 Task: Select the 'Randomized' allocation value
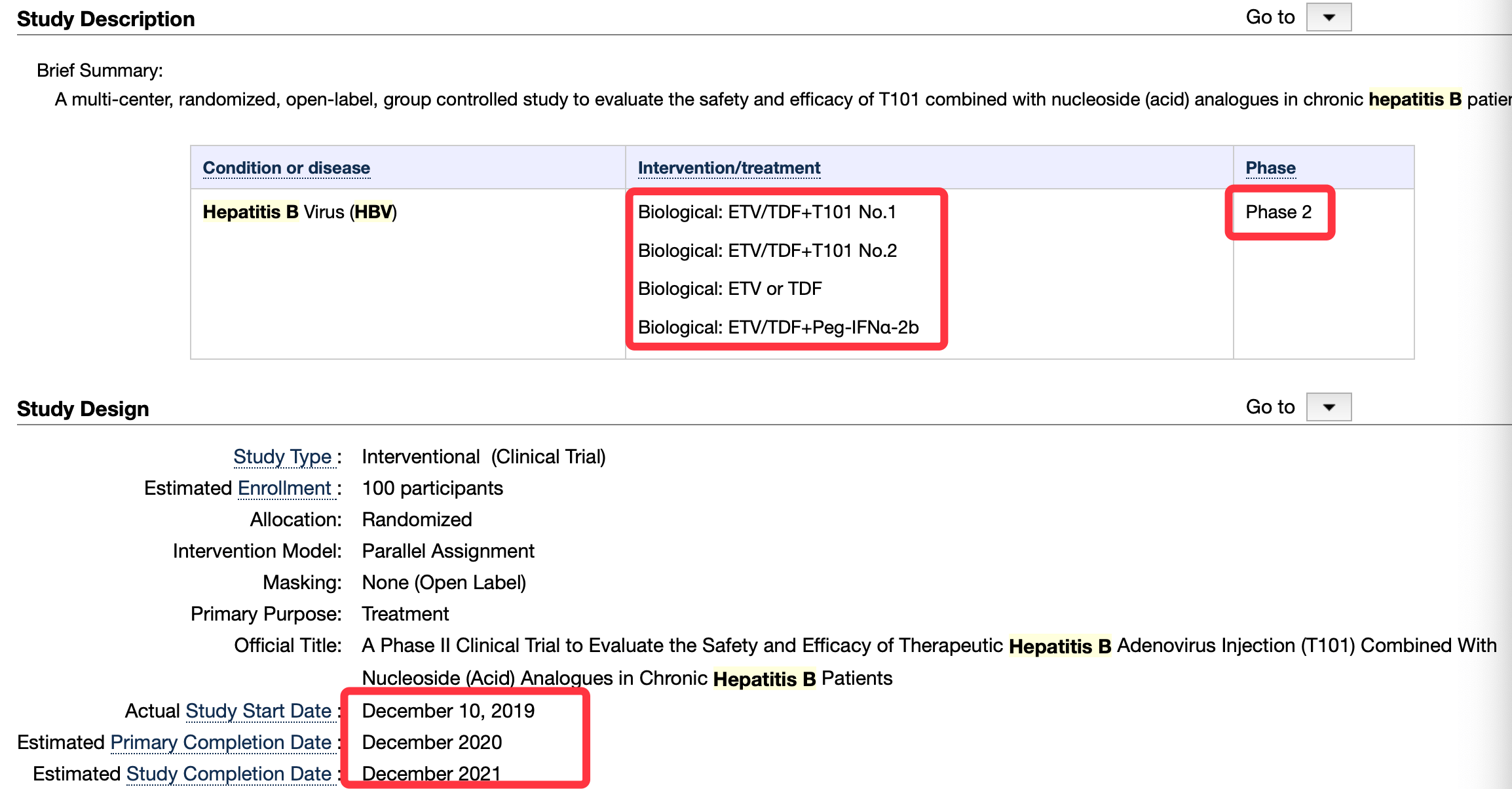(417, 520)
